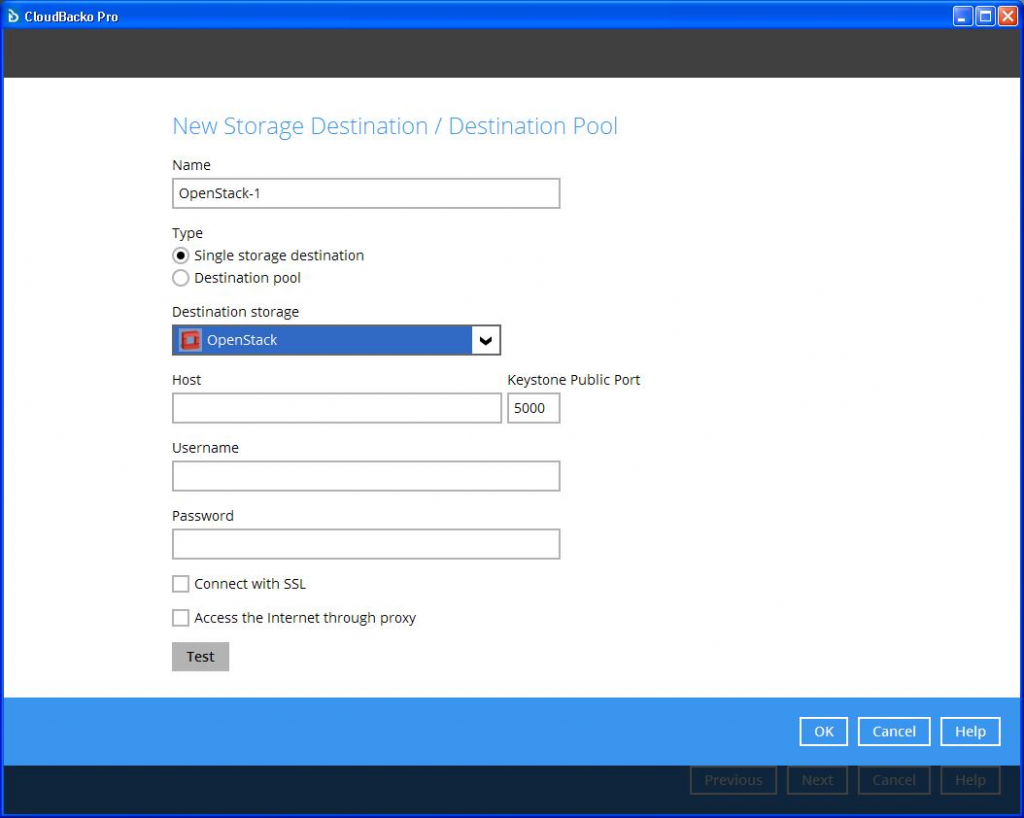Click the dimmed Cancel button in dark bar
The image size is (1024, 818).
[x=894, y=780]
